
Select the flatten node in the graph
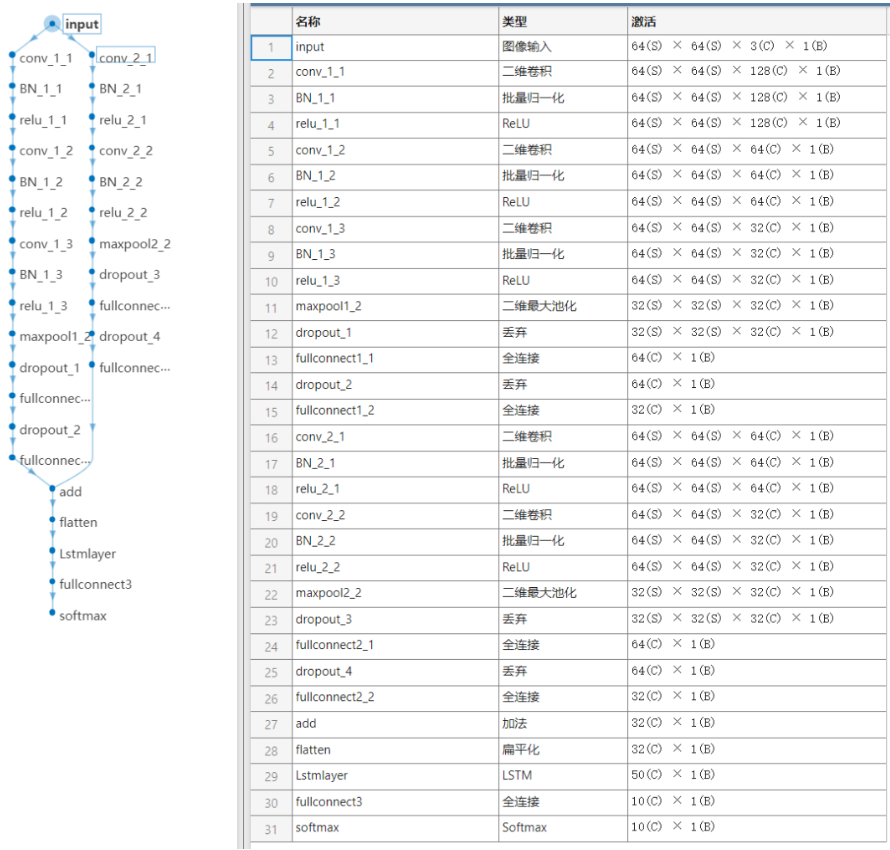[x=78, y=523]
